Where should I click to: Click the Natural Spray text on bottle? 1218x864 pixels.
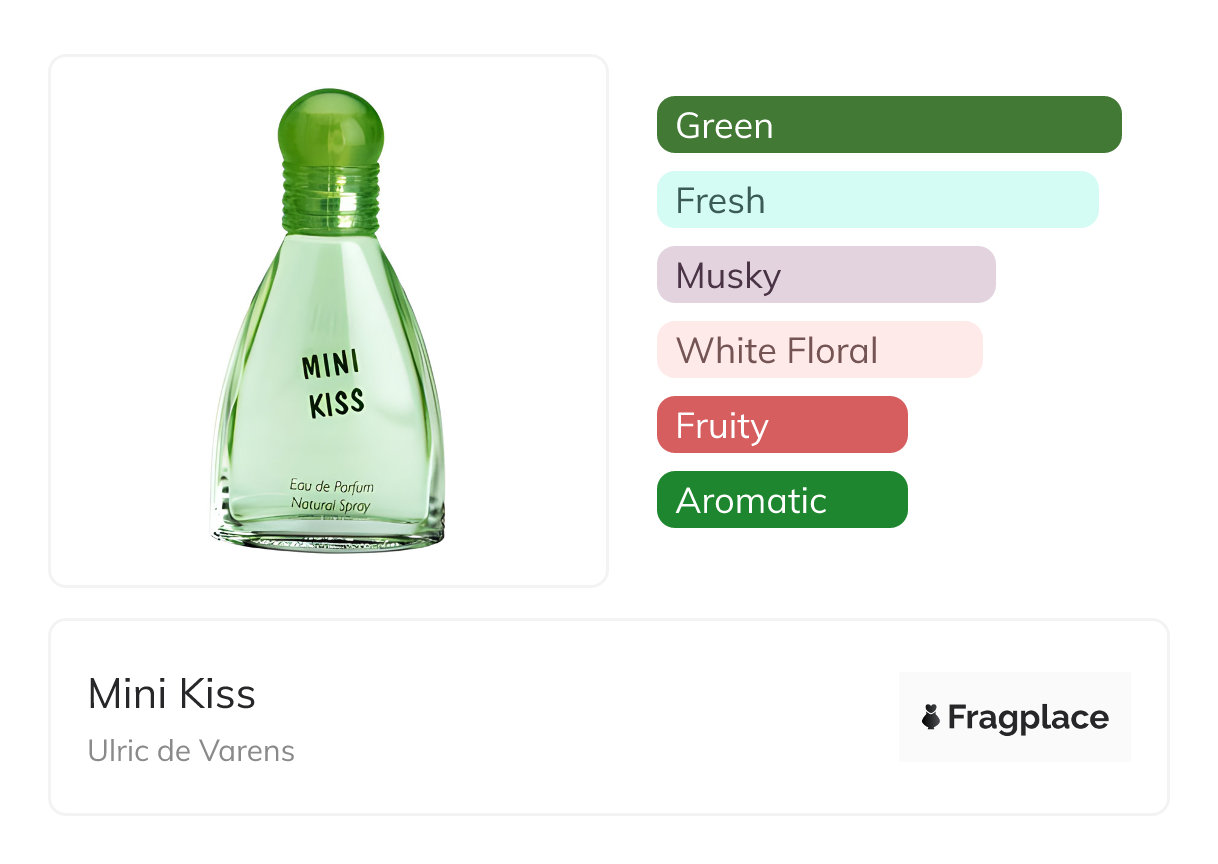(x=331, y=505)
